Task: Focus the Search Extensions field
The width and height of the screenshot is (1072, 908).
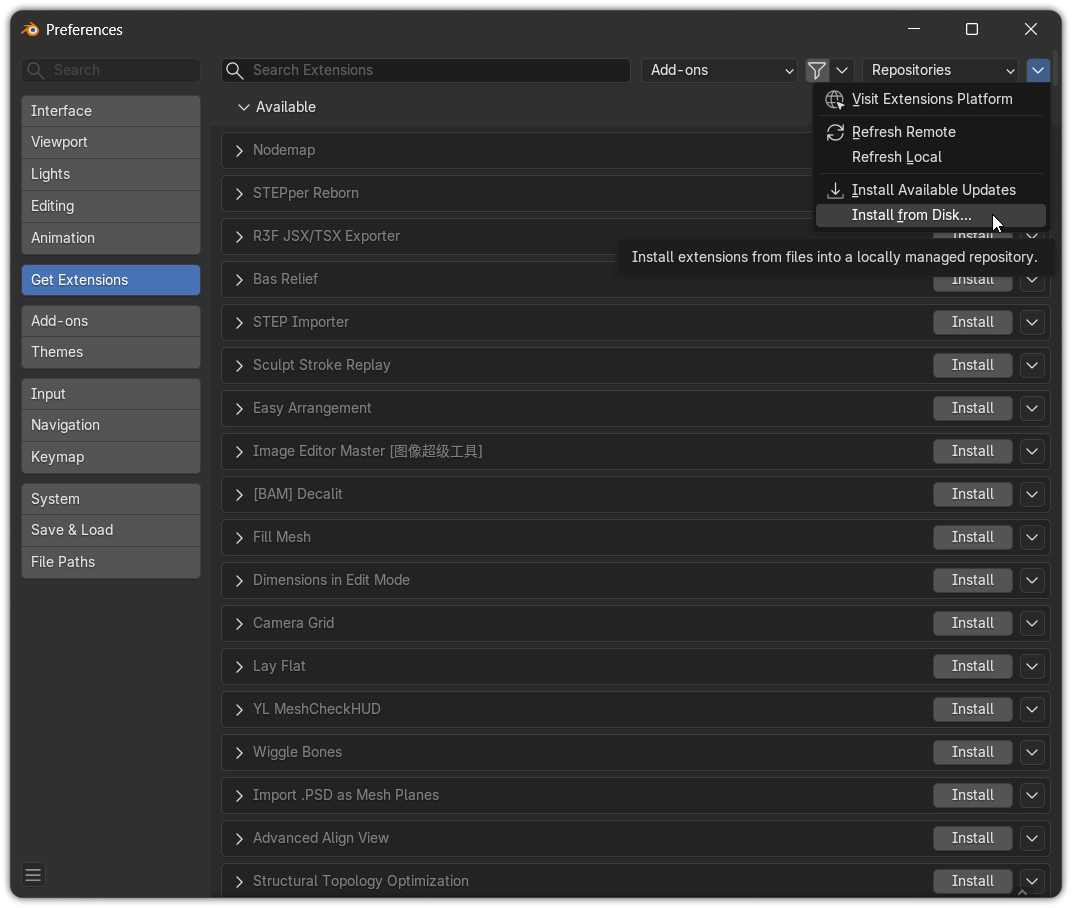Action: pyautogui.click(x=425, y=70)
